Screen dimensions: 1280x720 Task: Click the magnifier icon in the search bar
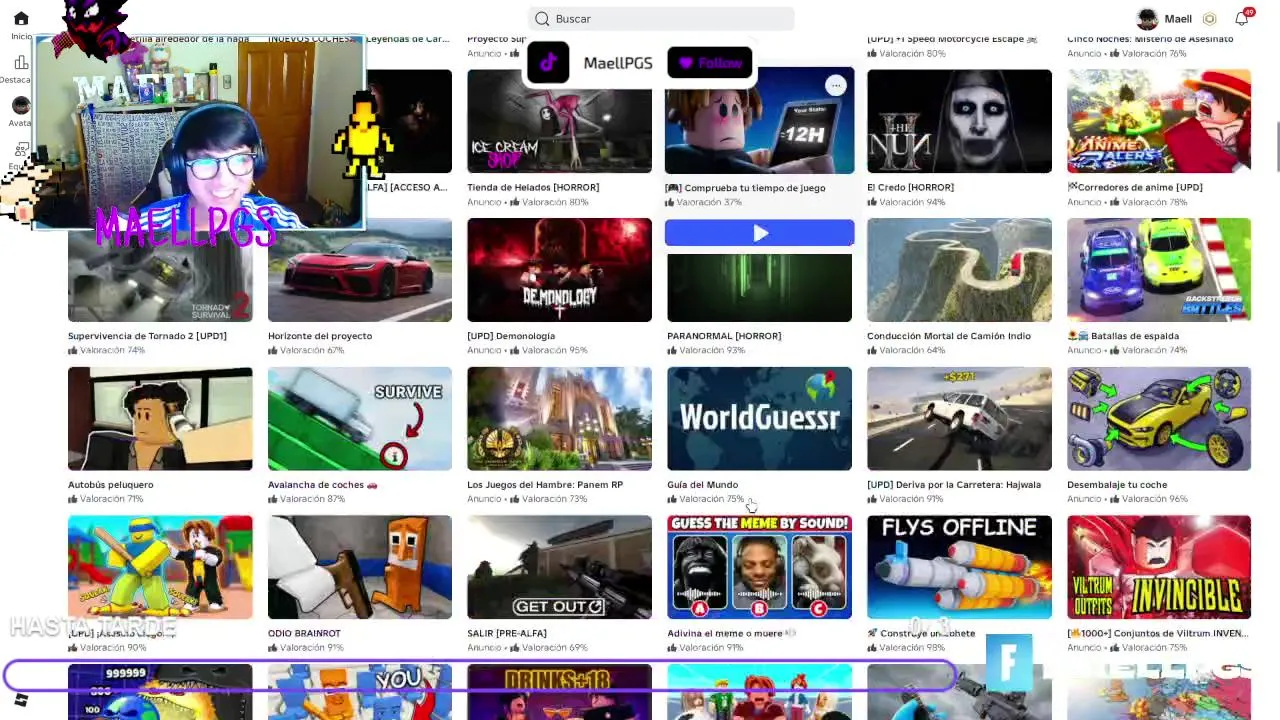(542, 18)
